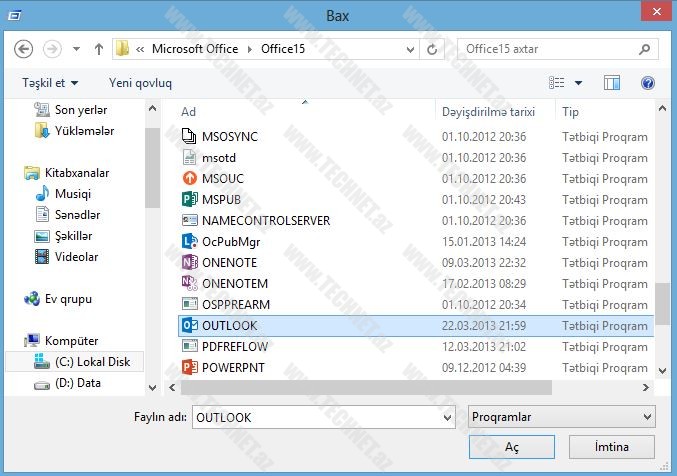Open the Təşkil et dropdown menu
Viewport: 677px width, 476px height.
point(49,83)
